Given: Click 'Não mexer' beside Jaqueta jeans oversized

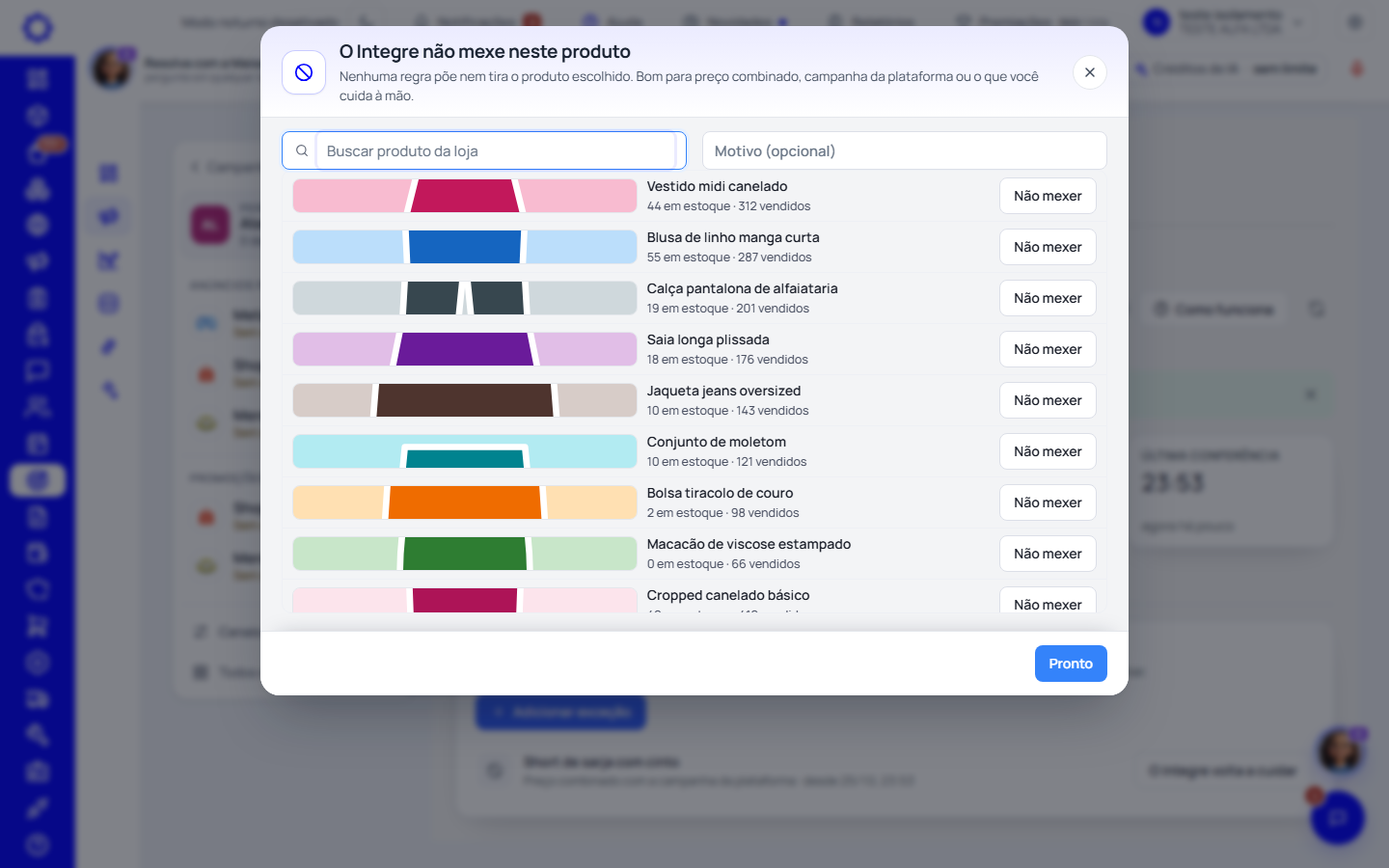Looking at the screenshot, I should 1048,400.
